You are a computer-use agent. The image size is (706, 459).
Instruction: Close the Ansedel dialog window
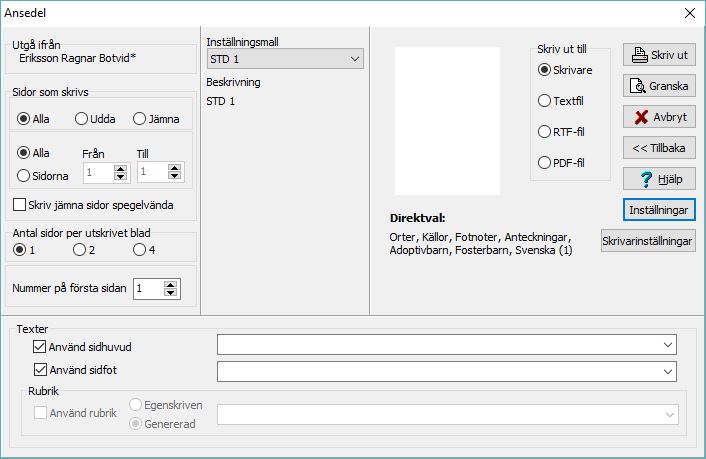click(x=689, y=13)
